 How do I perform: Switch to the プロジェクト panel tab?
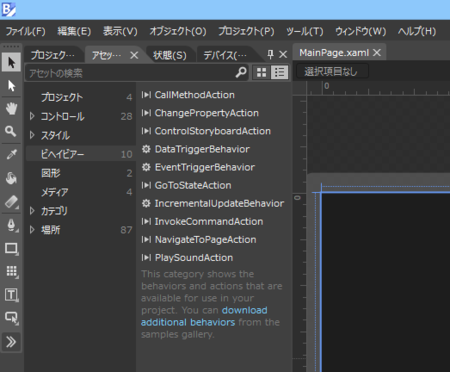[x=53, y=55]
